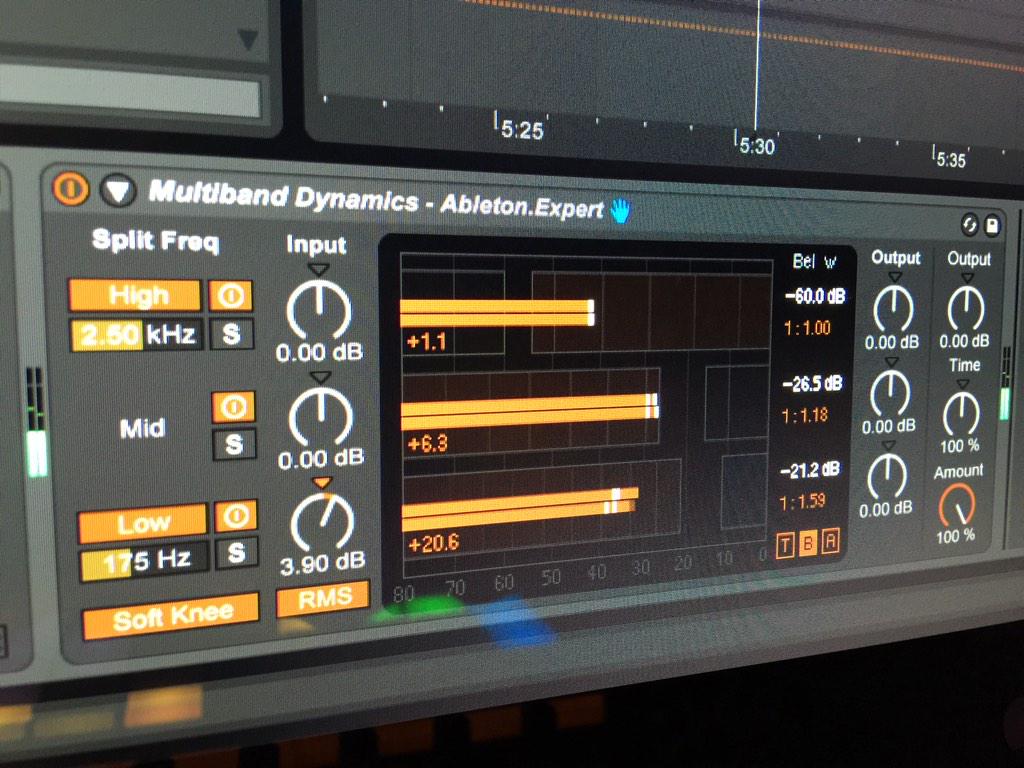Viewport: 1024px width, 768px height.
Task: Click the Mid band level meter bar
Action: (530, 411)
